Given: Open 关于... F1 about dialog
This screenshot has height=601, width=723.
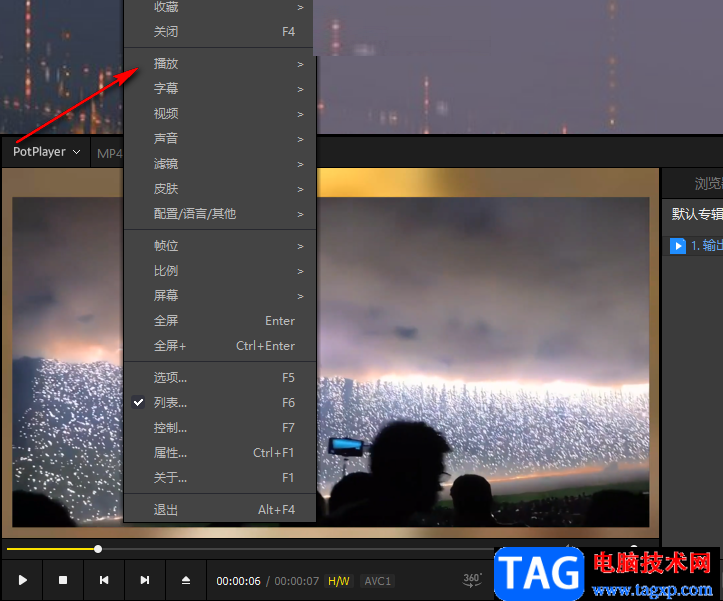Looking at the screenshot, I should (x=220, y=477).
